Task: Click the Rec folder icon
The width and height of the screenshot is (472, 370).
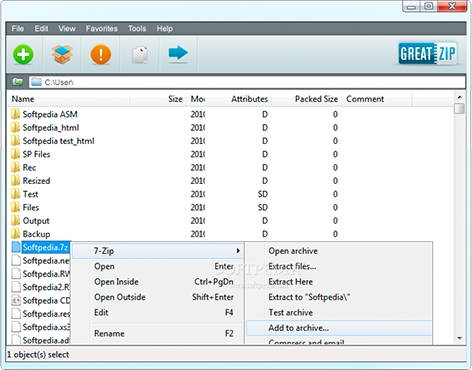Action: coord(15,167)
